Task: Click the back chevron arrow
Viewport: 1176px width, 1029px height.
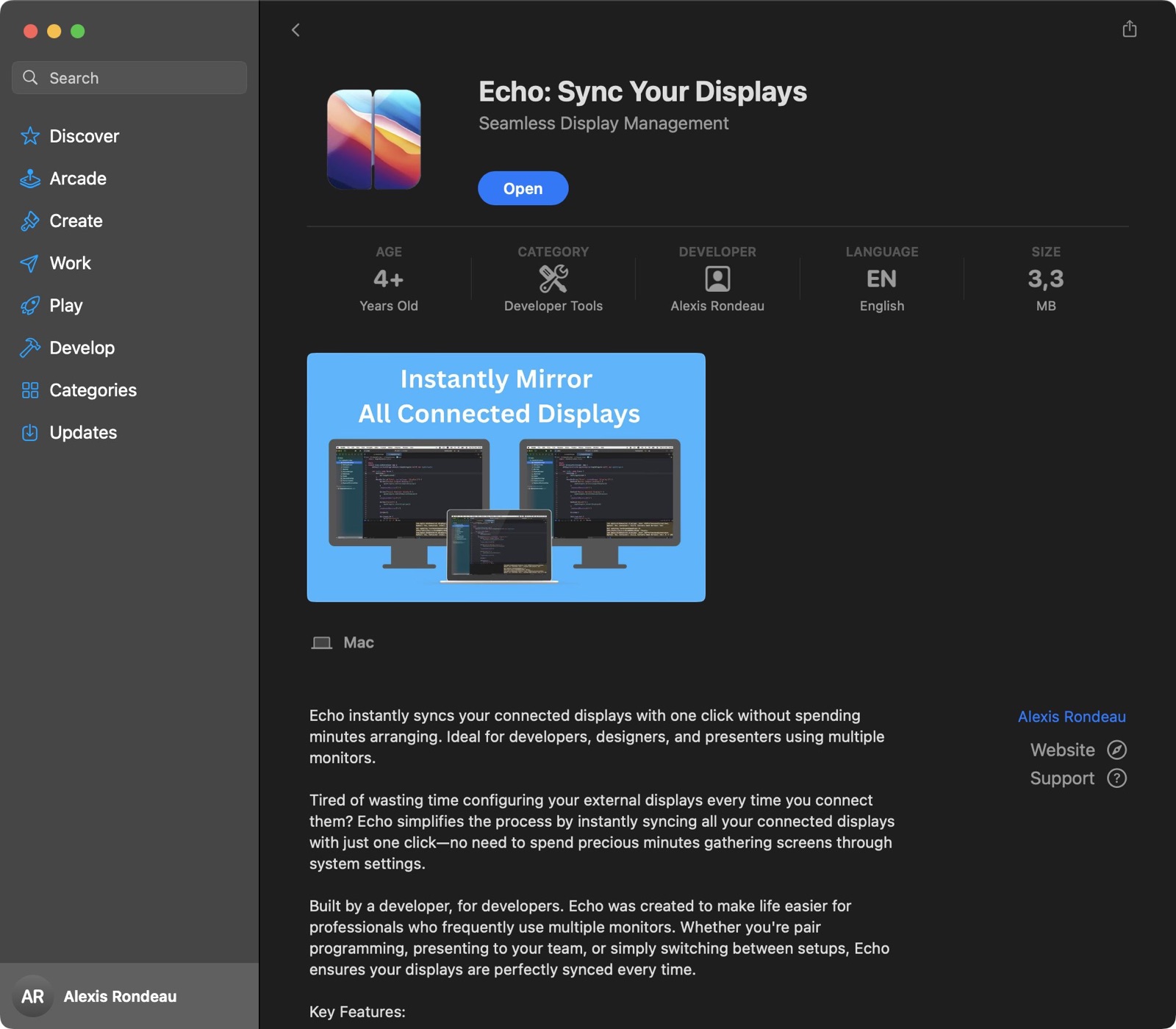Action: (295, 30)
